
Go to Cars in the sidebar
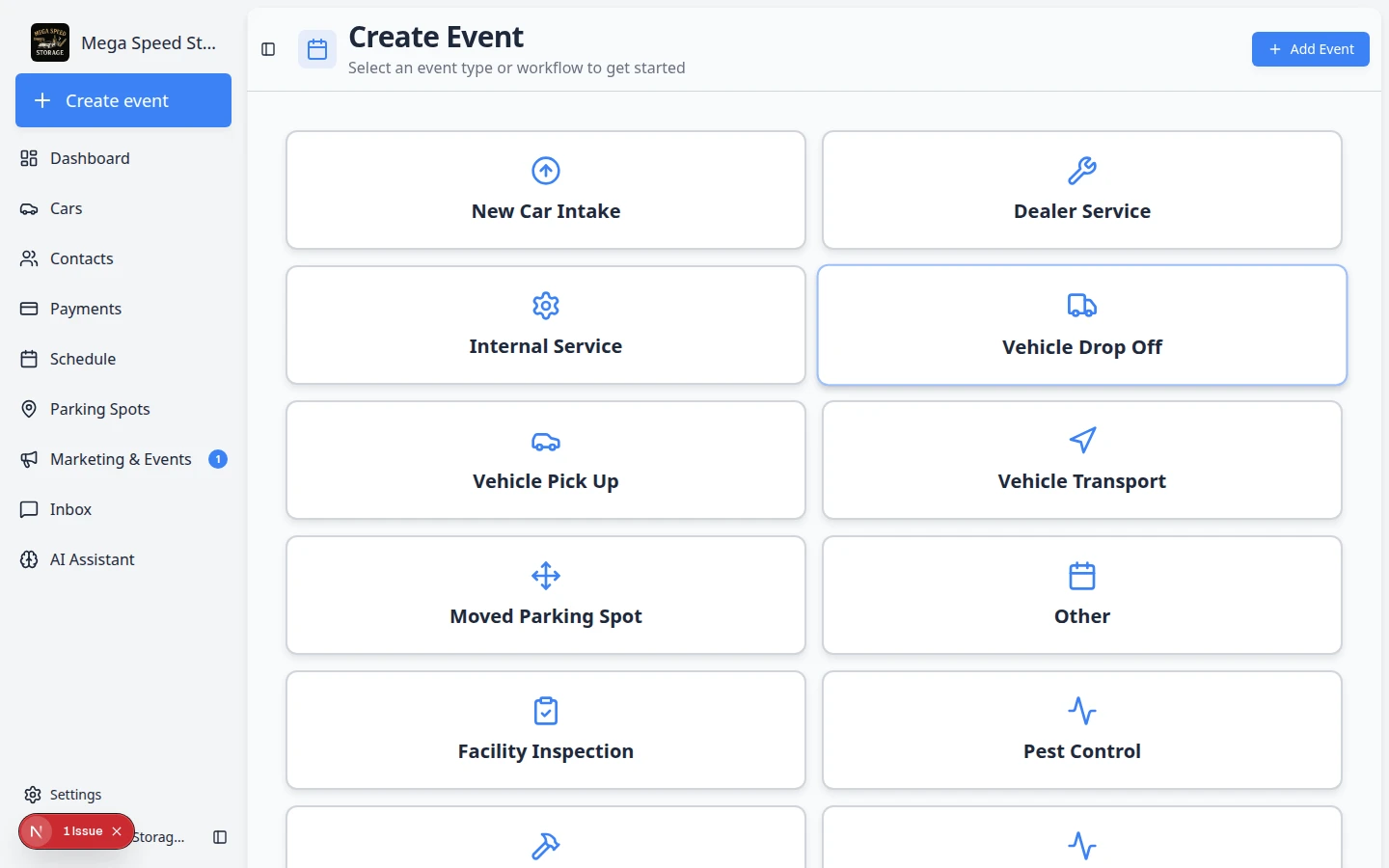pos(123,208)
